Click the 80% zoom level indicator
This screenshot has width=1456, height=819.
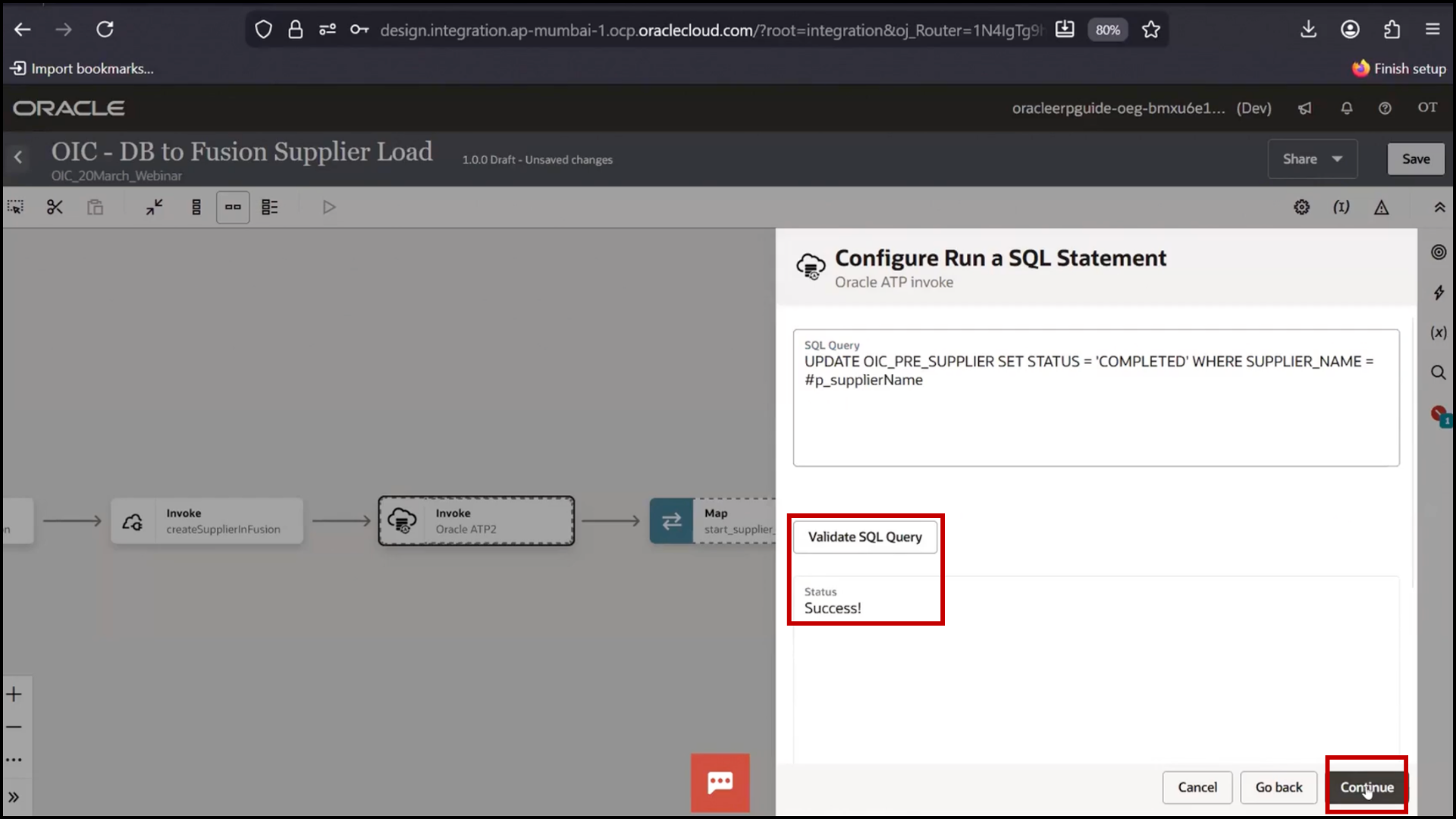(1108, 30)
